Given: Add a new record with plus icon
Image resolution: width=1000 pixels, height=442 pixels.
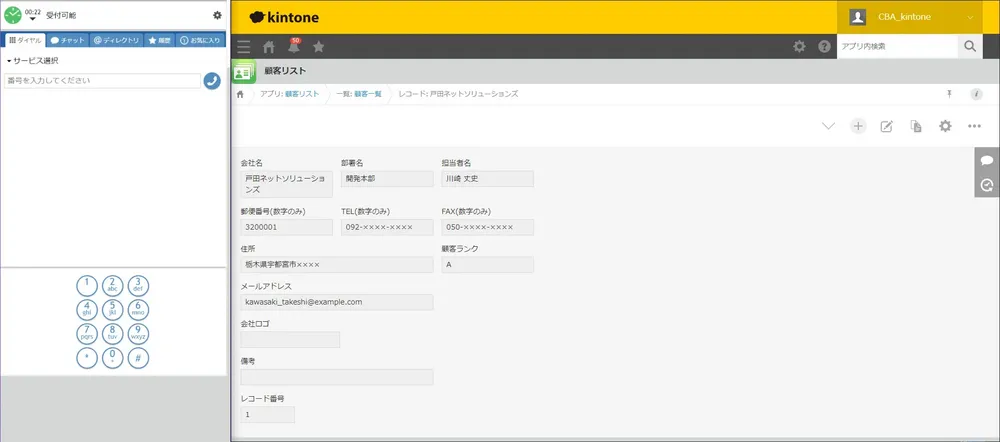Looking at the screenshot, I should 857,126.
